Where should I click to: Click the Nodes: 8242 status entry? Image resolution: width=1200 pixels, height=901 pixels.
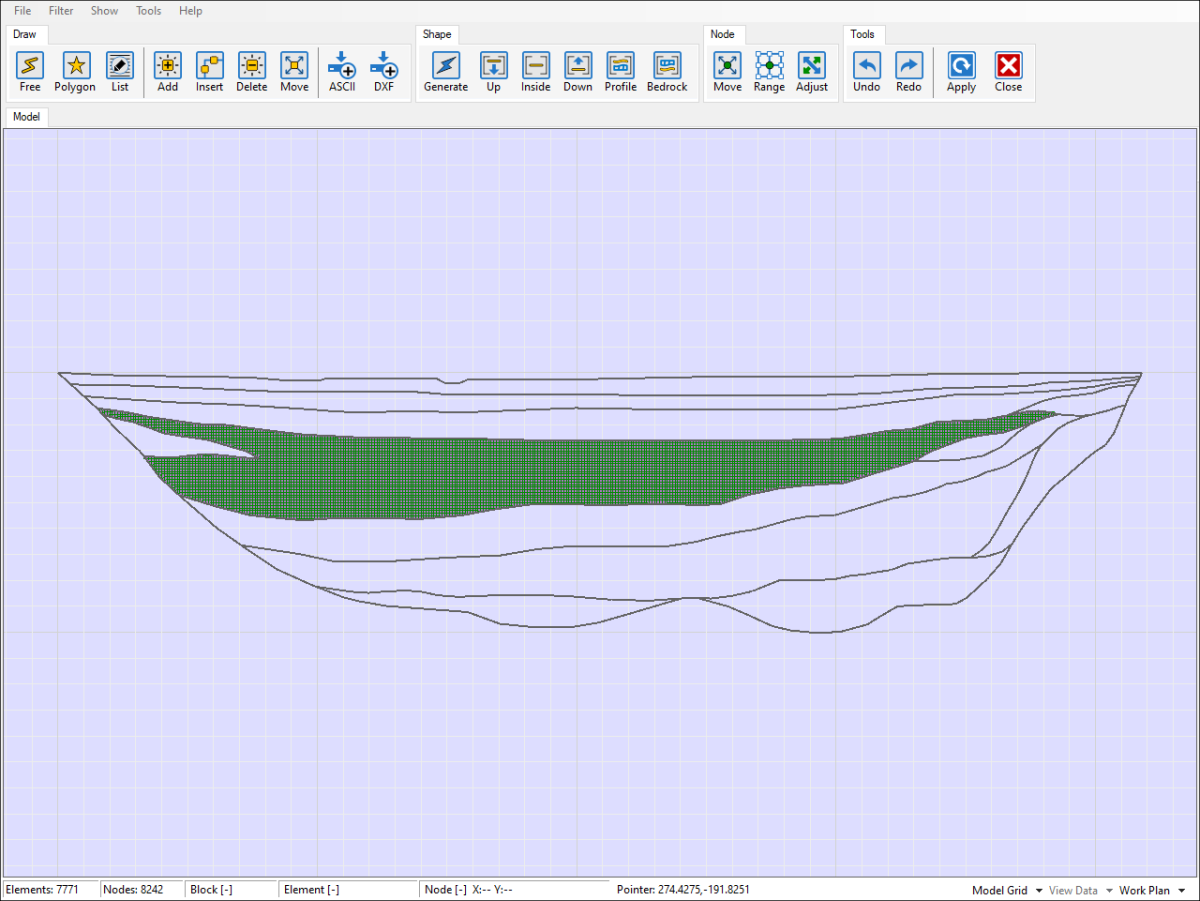click(x=143, y=890)
